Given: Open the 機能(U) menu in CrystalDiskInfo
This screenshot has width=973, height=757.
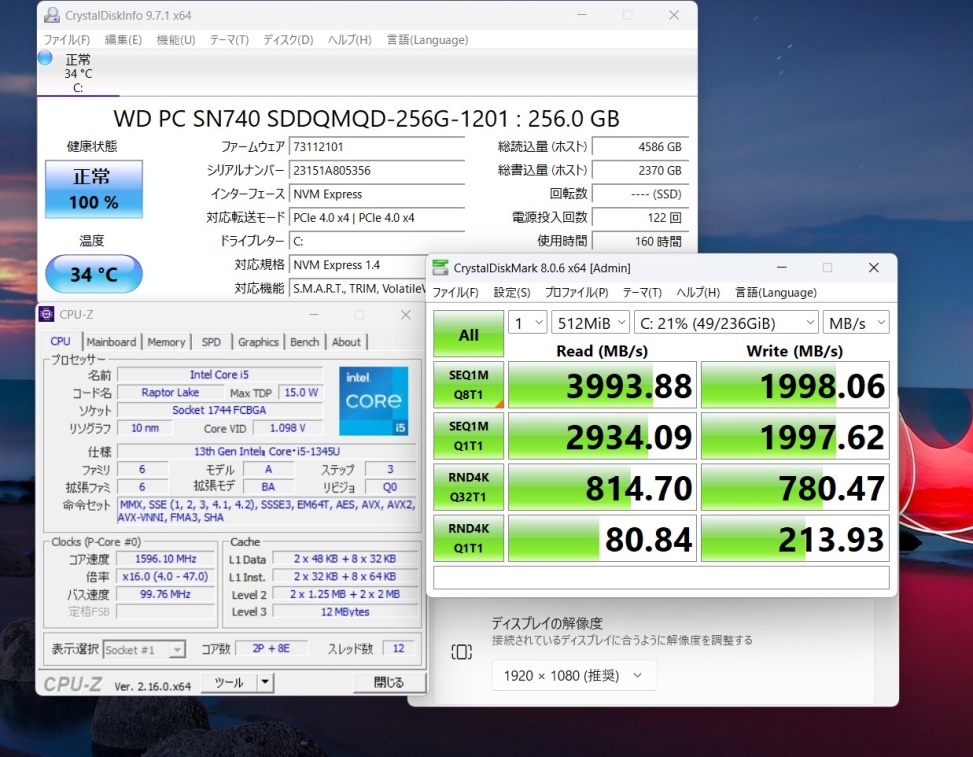Looking at the screenshot, I should (x=176, y=40).
